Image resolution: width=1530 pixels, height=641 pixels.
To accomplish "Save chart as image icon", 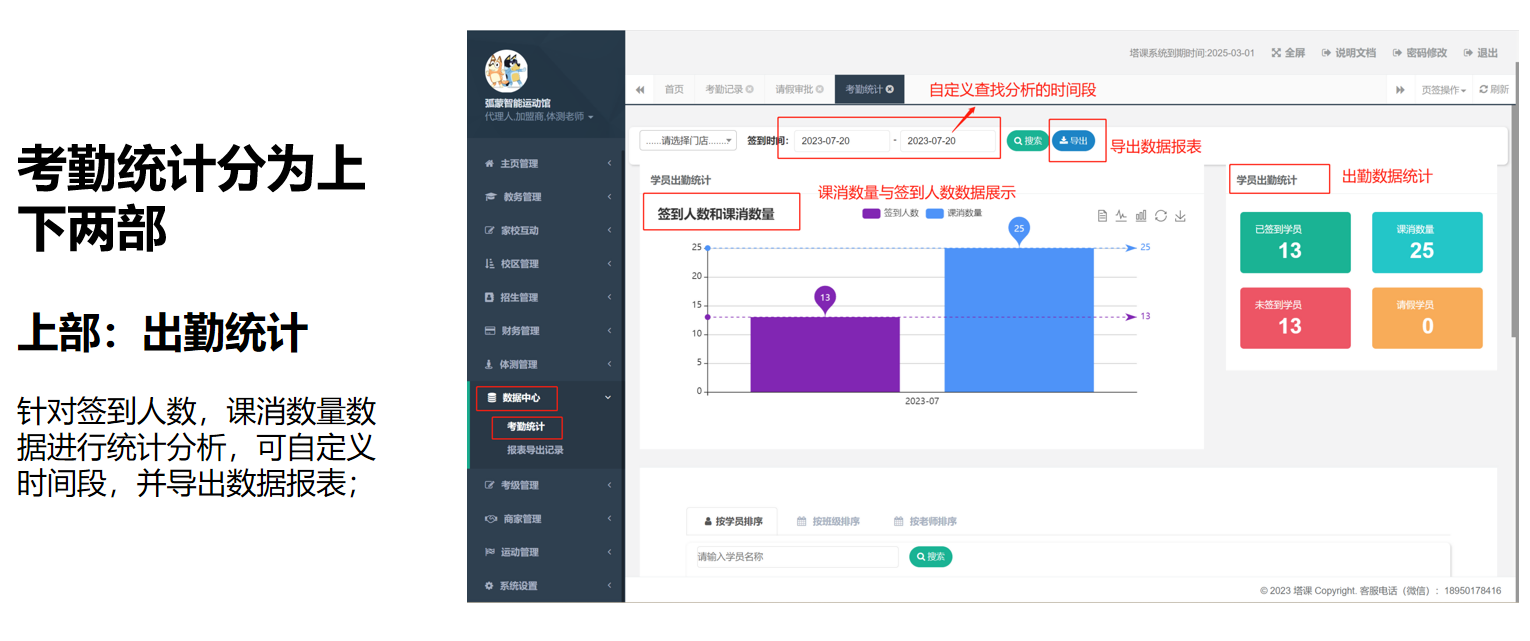I will coord(1180,216).
